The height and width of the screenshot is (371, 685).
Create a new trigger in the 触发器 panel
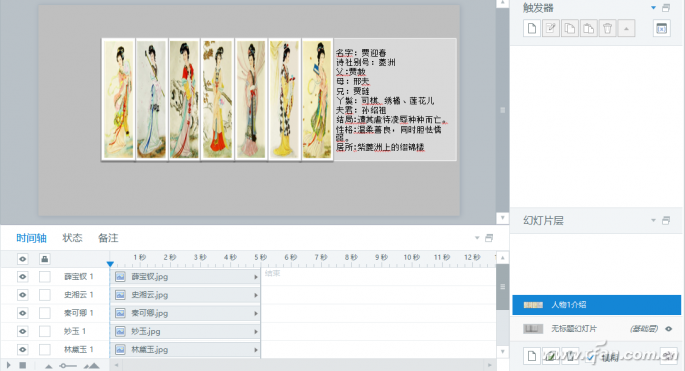click(532, 29)
